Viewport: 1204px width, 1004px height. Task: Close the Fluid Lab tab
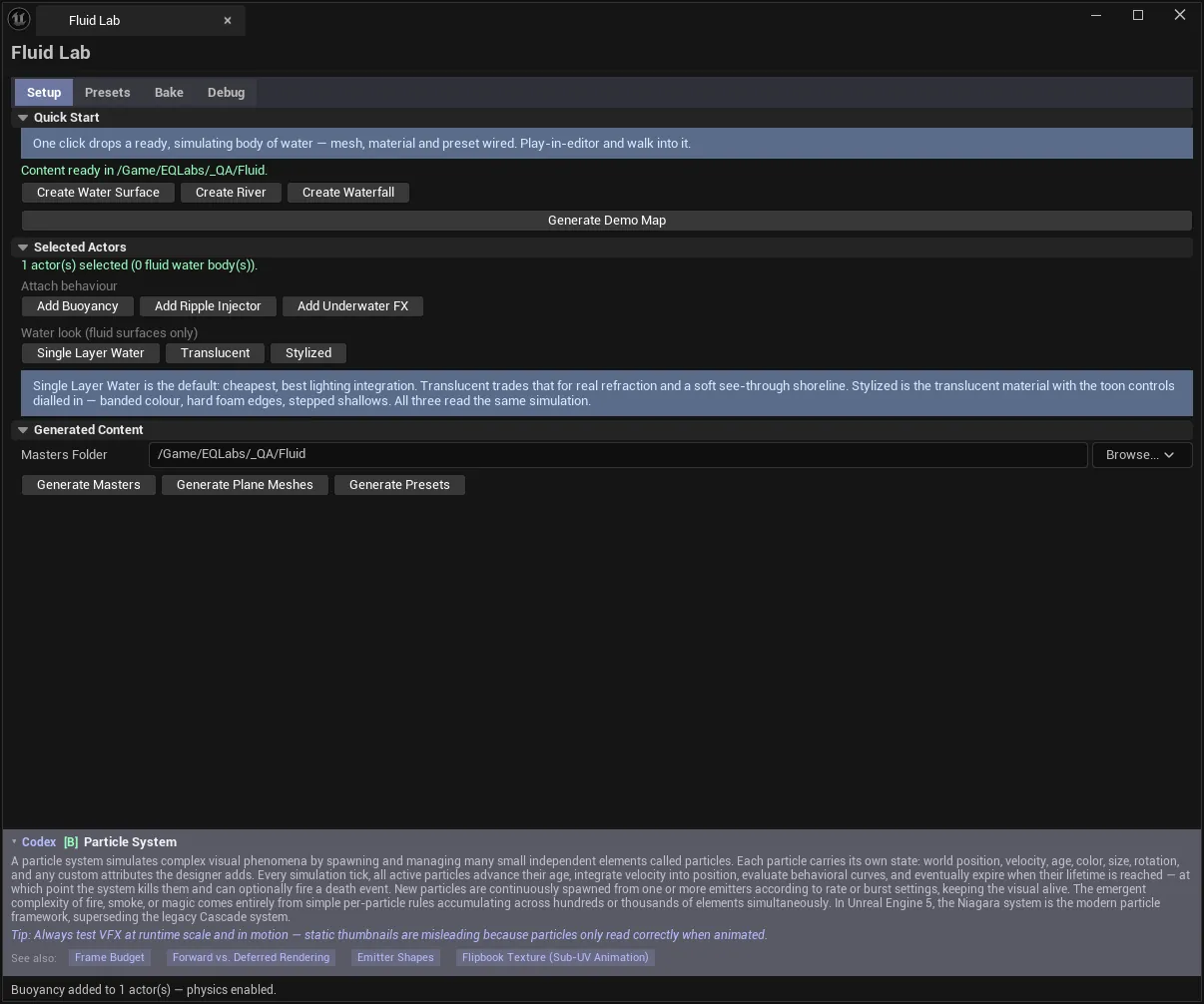point(228,20)
